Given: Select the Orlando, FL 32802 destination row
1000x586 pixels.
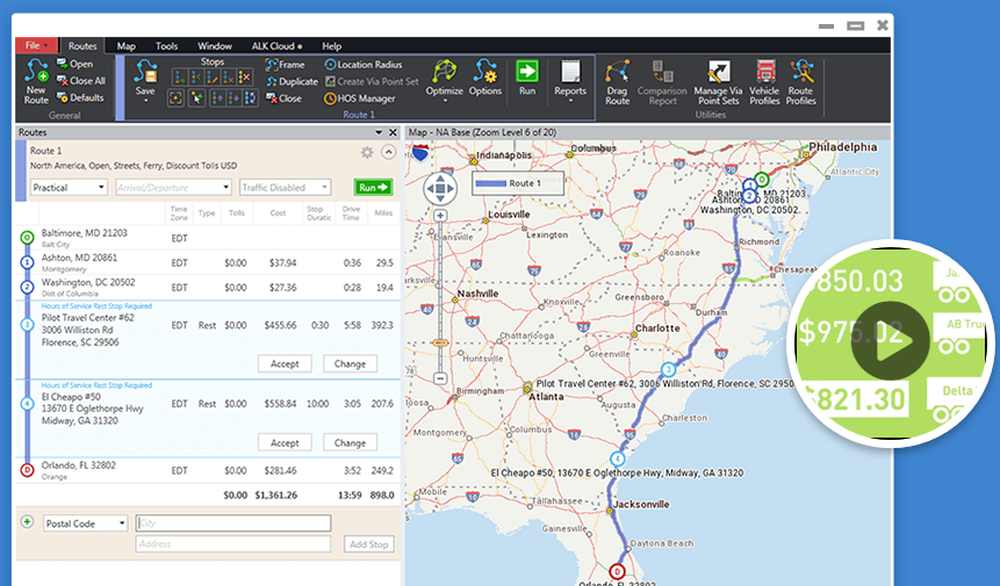Looking at the screenshot, I should 209,471.
